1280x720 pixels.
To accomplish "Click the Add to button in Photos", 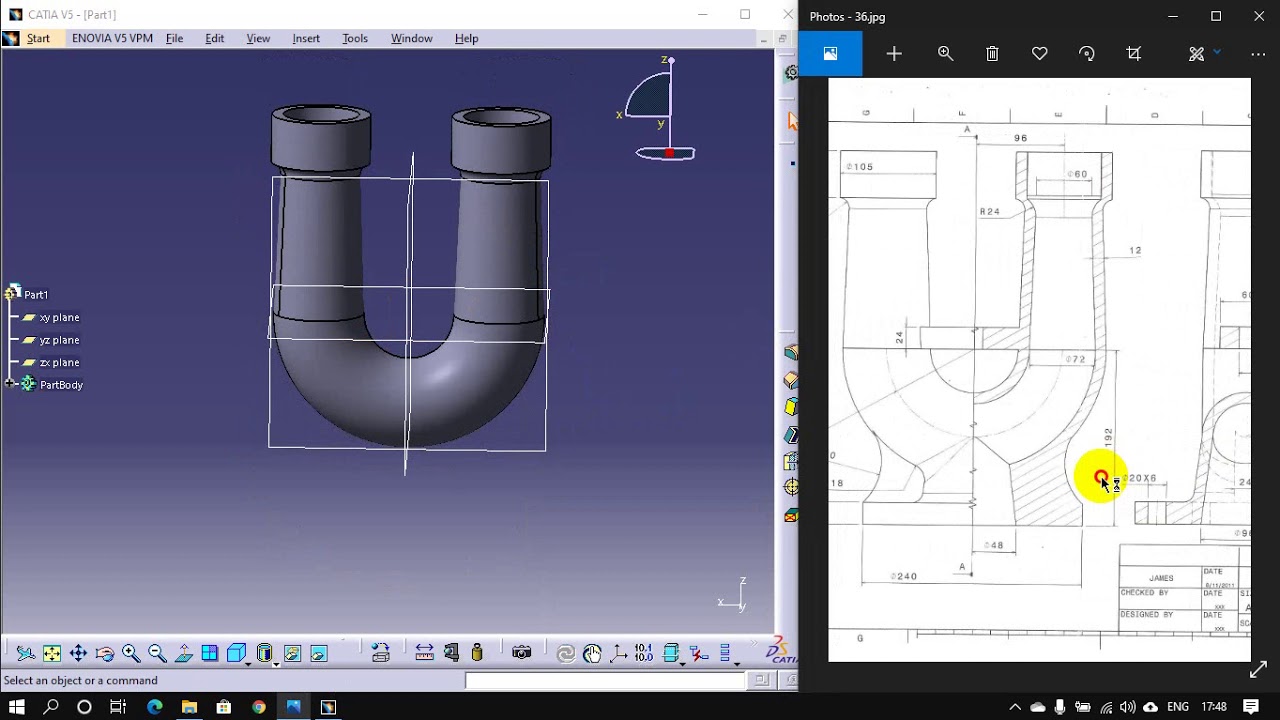I will (894, 54).
